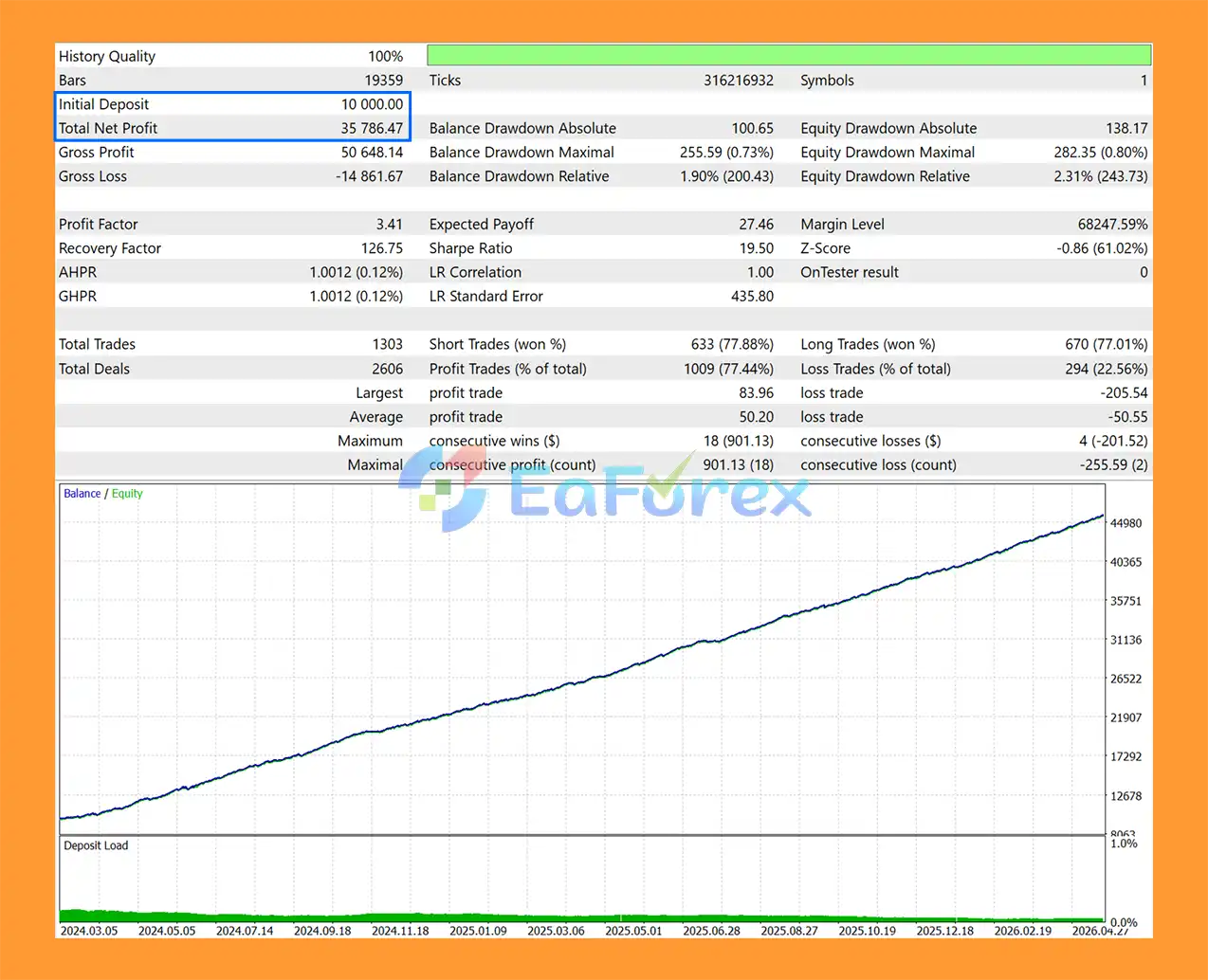This screenshot has width=1208, height=980.
Task: Click the Recovery Factor label
Action: tap(110, 248)
